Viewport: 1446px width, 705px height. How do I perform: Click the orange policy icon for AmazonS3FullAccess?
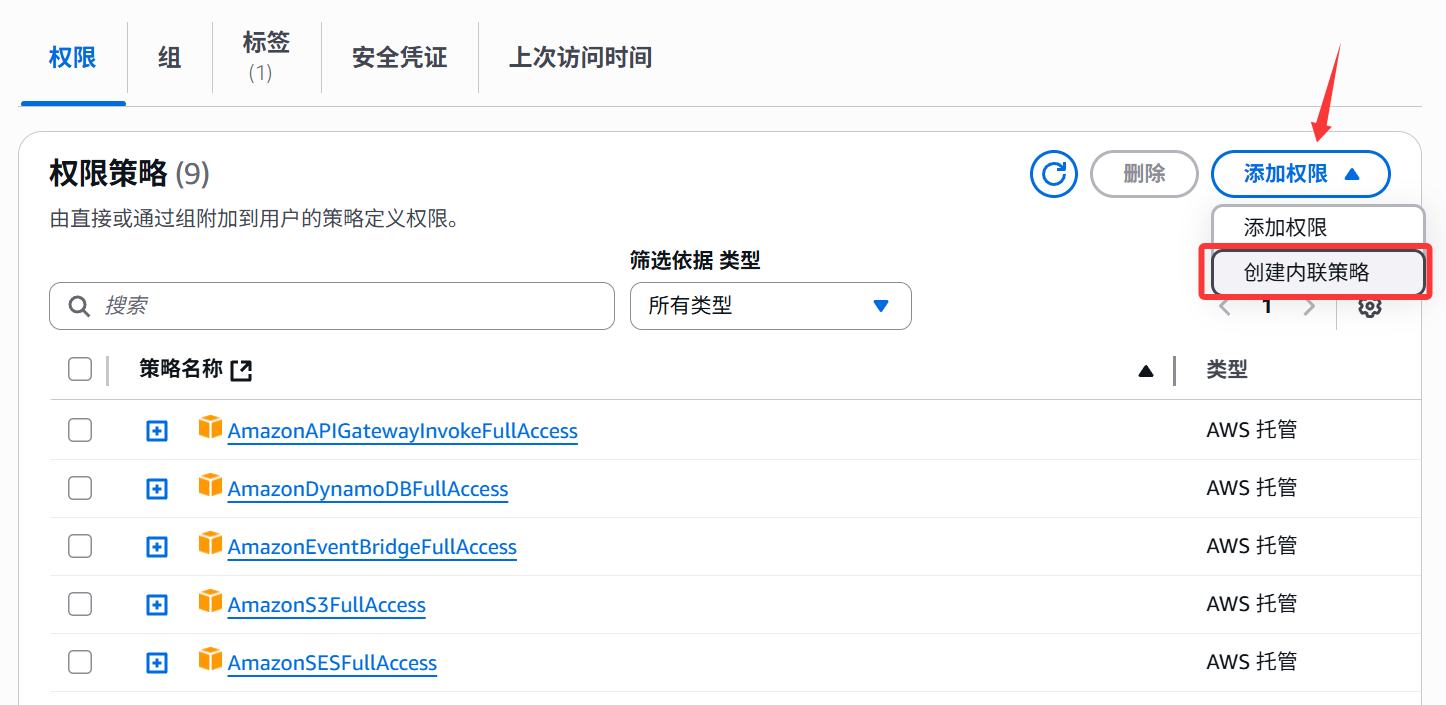(x=210, y=601)
